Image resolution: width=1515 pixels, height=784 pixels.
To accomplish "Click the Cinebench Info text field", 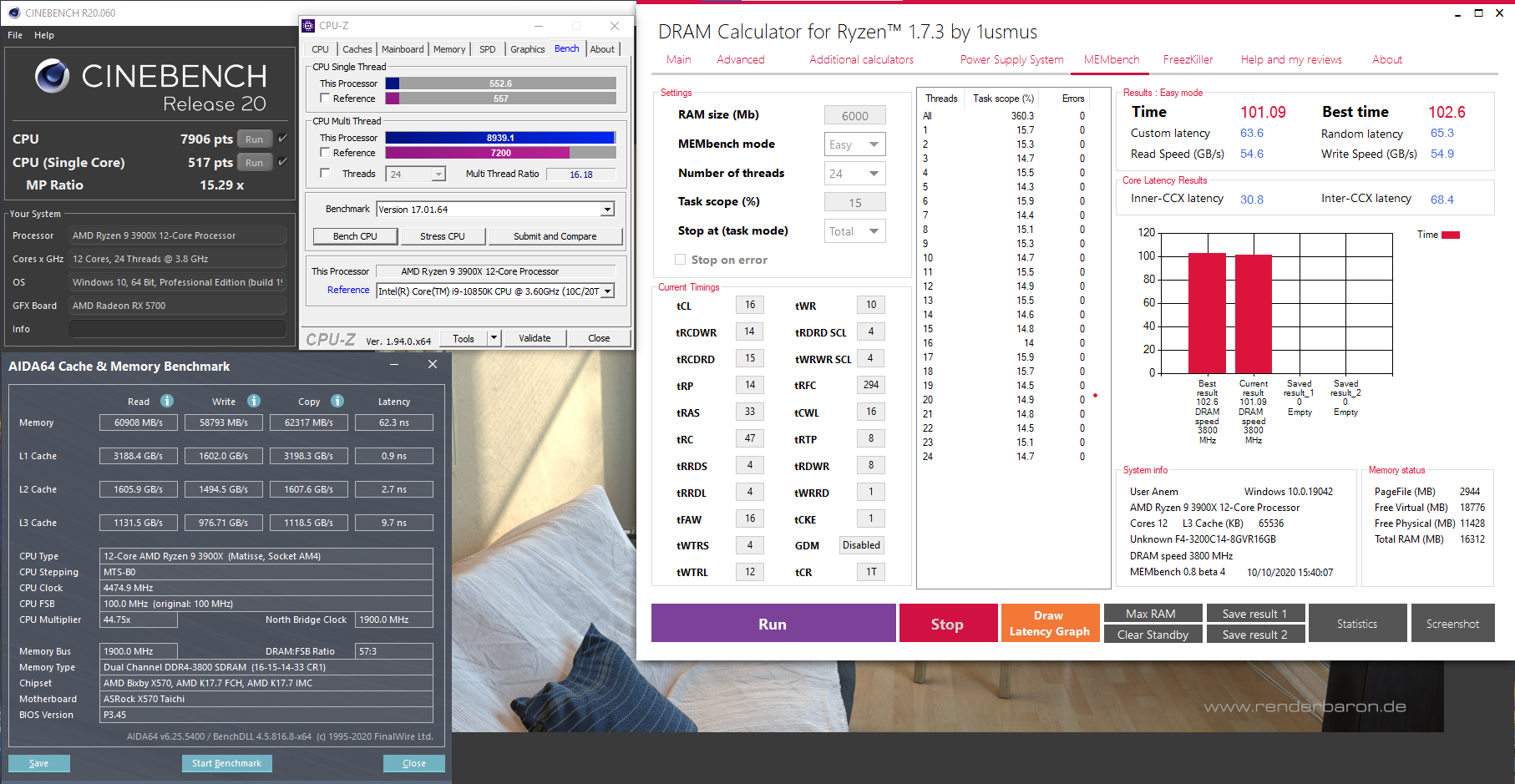I will click(177, 329).
